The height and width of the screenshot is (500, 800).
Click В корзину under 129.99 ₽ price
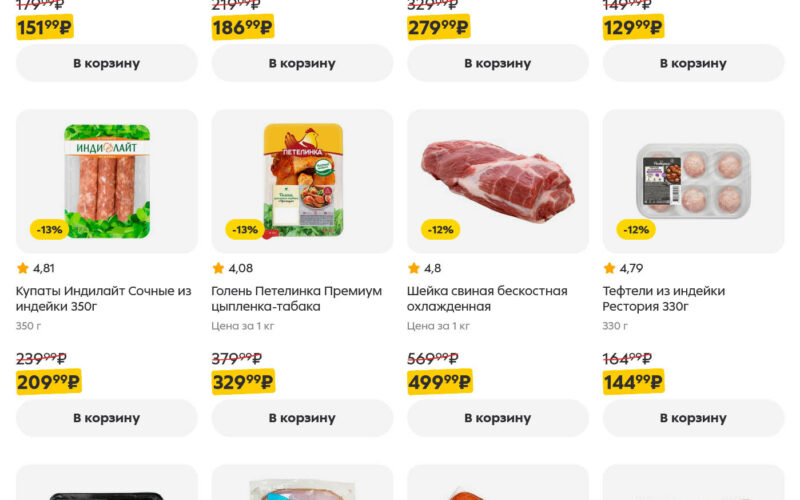pyautogui.click(x=693, y=63)
